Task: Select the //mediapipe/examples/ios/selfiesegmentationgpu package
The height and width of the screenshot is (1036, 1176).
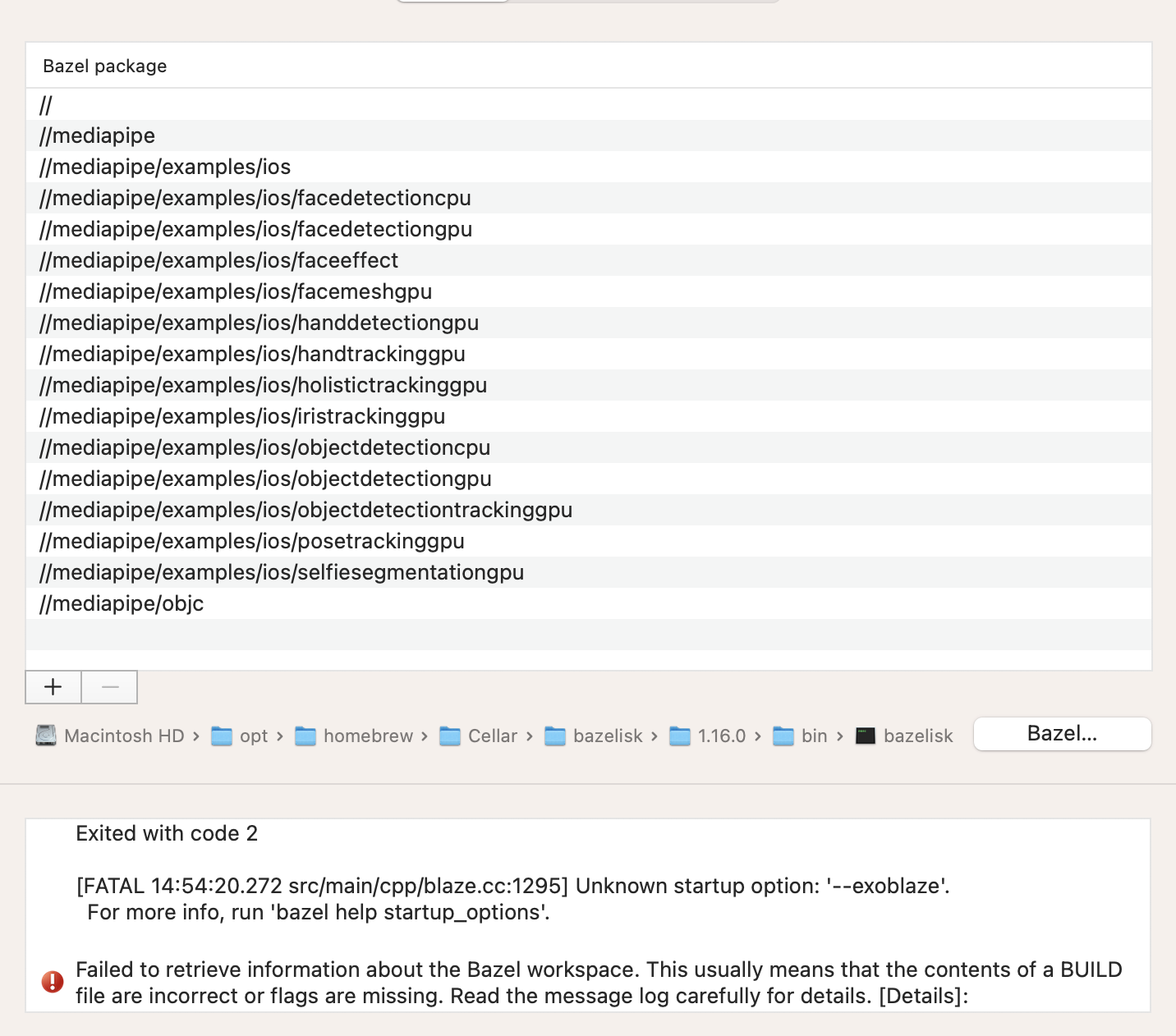Action: pos(282,572)
